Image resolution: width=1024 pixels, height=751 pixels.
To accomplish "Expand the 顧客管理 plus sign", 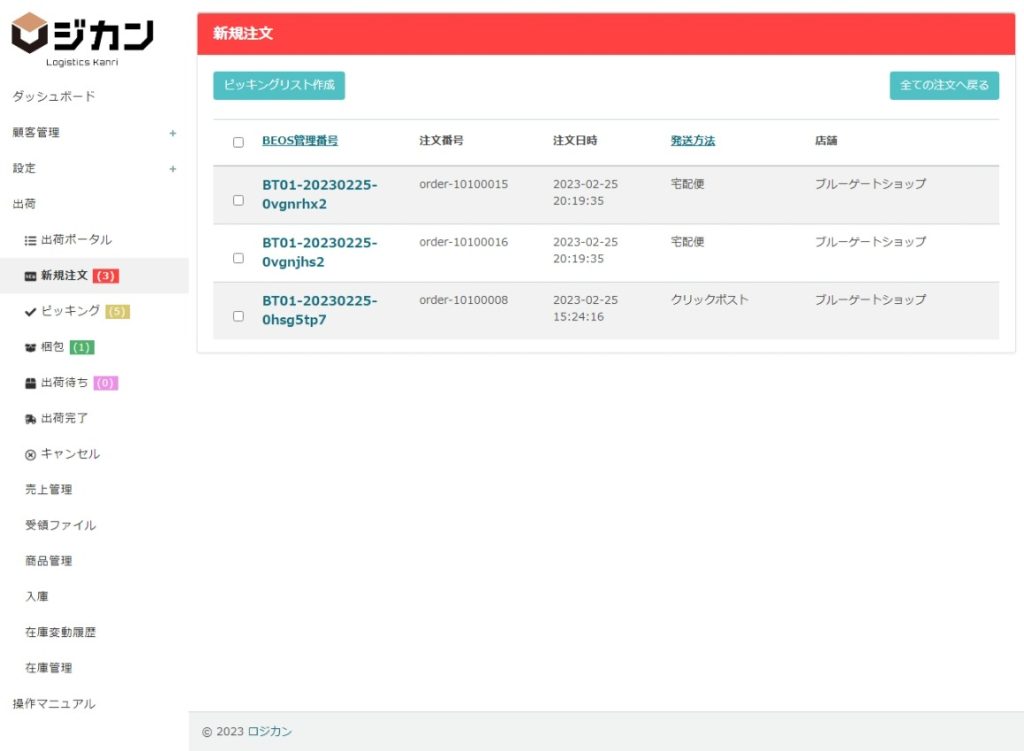I will coord(172,133).
